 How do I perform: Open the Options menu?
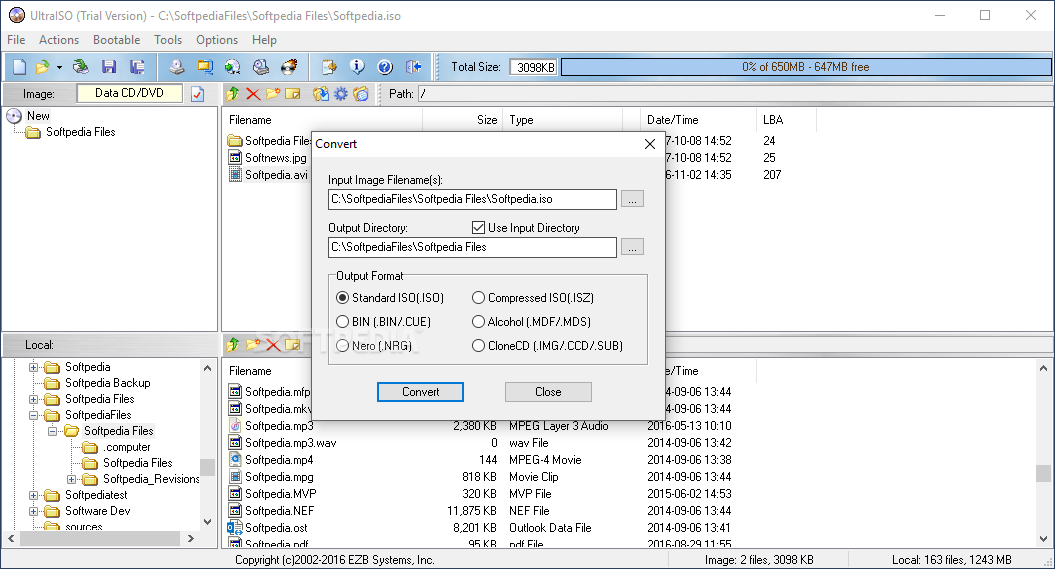(217, 40)
